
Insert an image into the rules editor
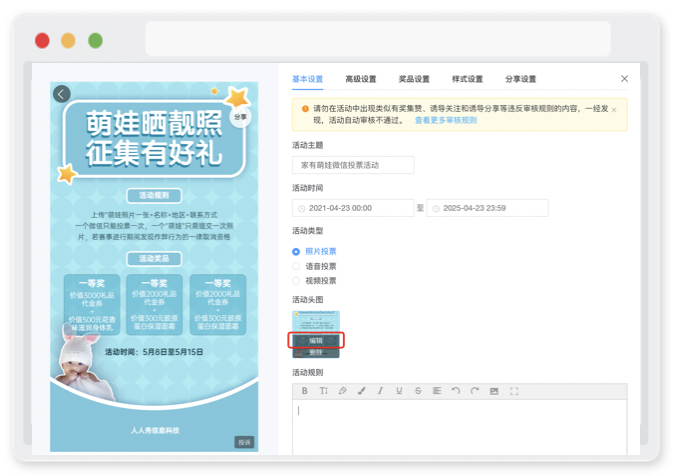pos(494,391)
